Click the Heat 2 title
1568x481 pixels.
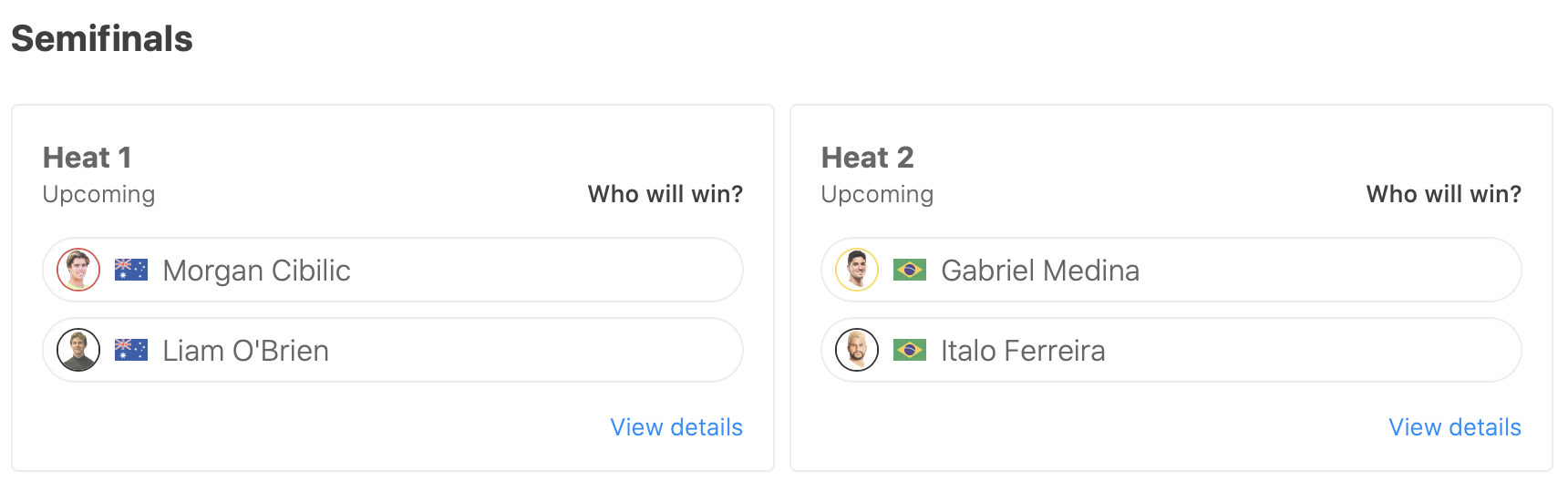pyautogui.click(x=867, y=158)
